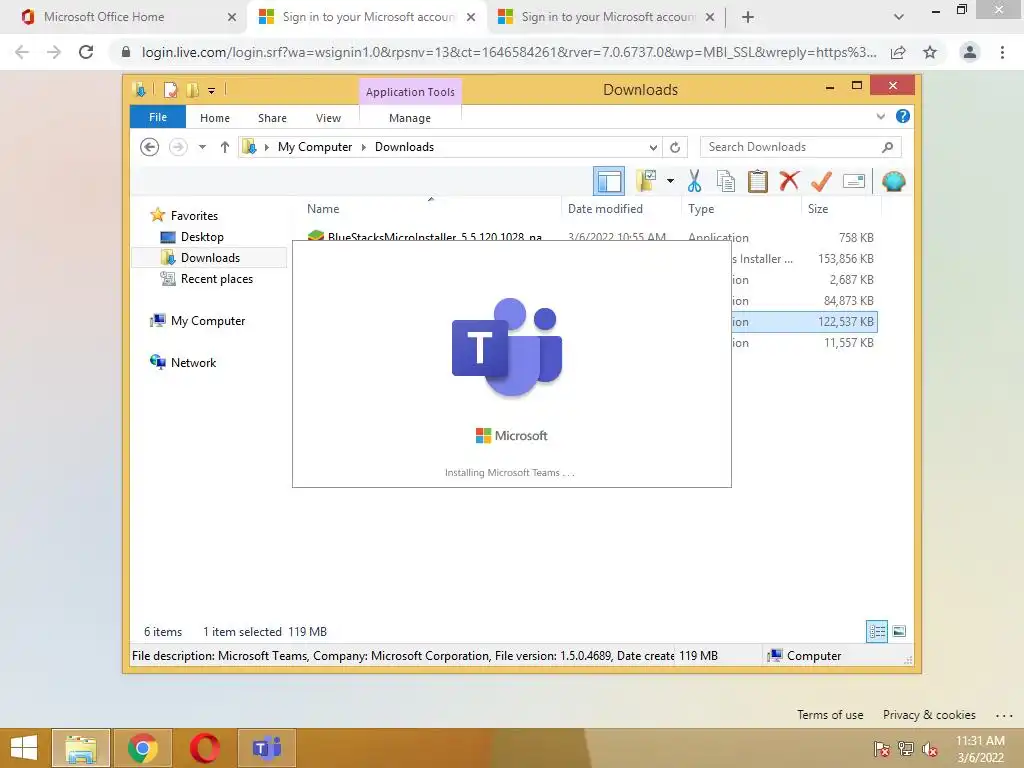Click My Computer in the address breadcrumb
Image resolution: width=1024 pixels, height=768 pixels.
(315, 147)
